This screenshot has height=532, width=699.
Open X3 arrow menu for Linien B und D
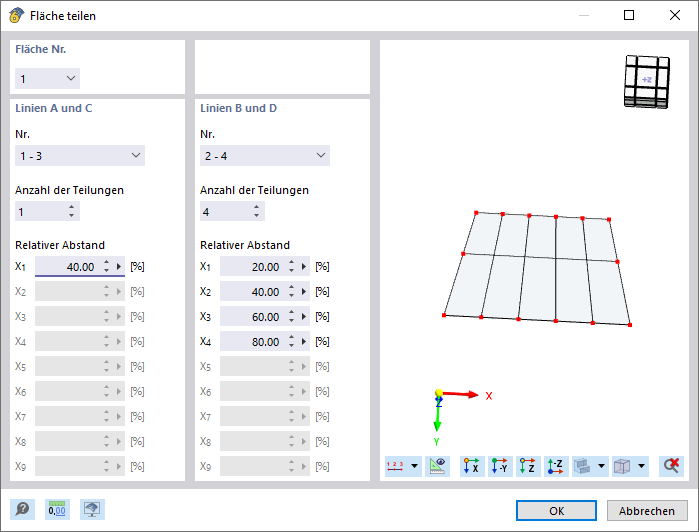pos(304,317)
